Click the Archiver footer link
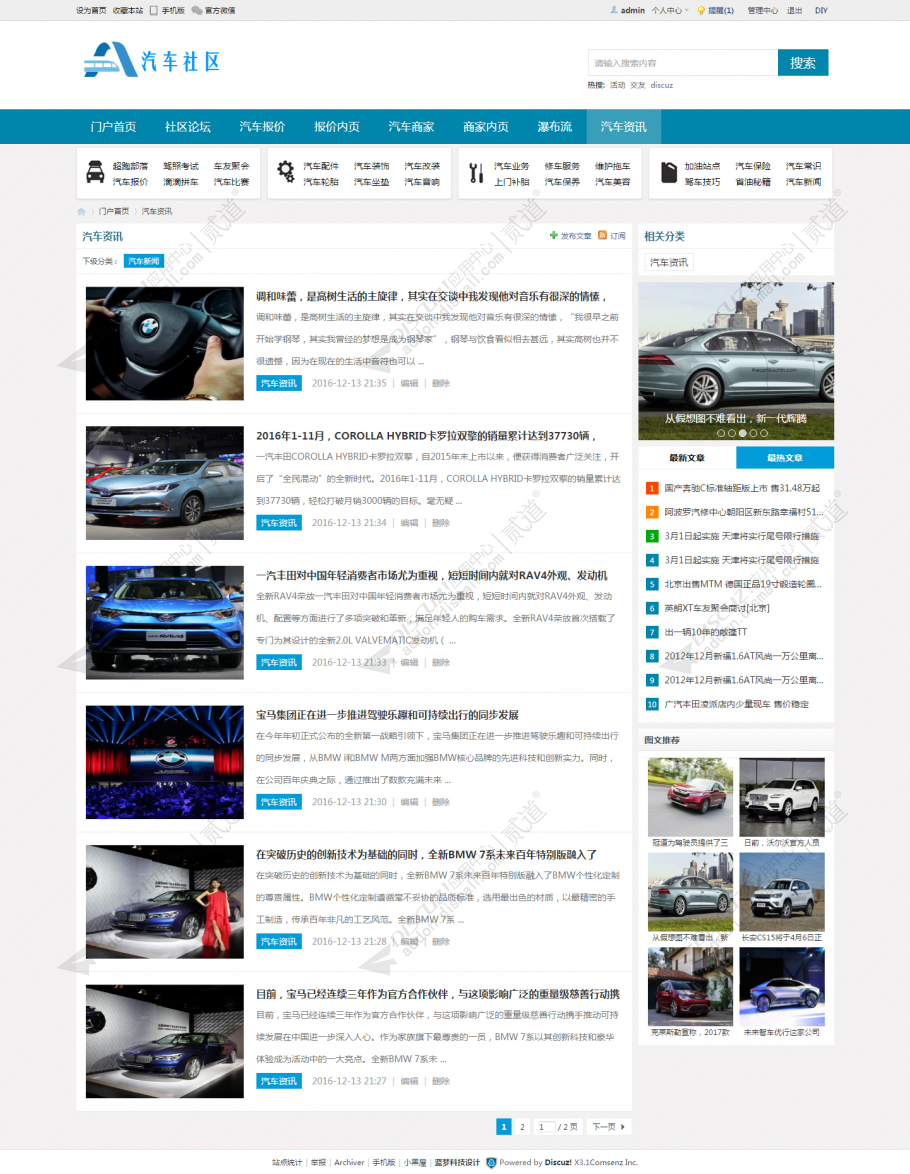Screen dimensions: 910x1174 coord(349,1163)
